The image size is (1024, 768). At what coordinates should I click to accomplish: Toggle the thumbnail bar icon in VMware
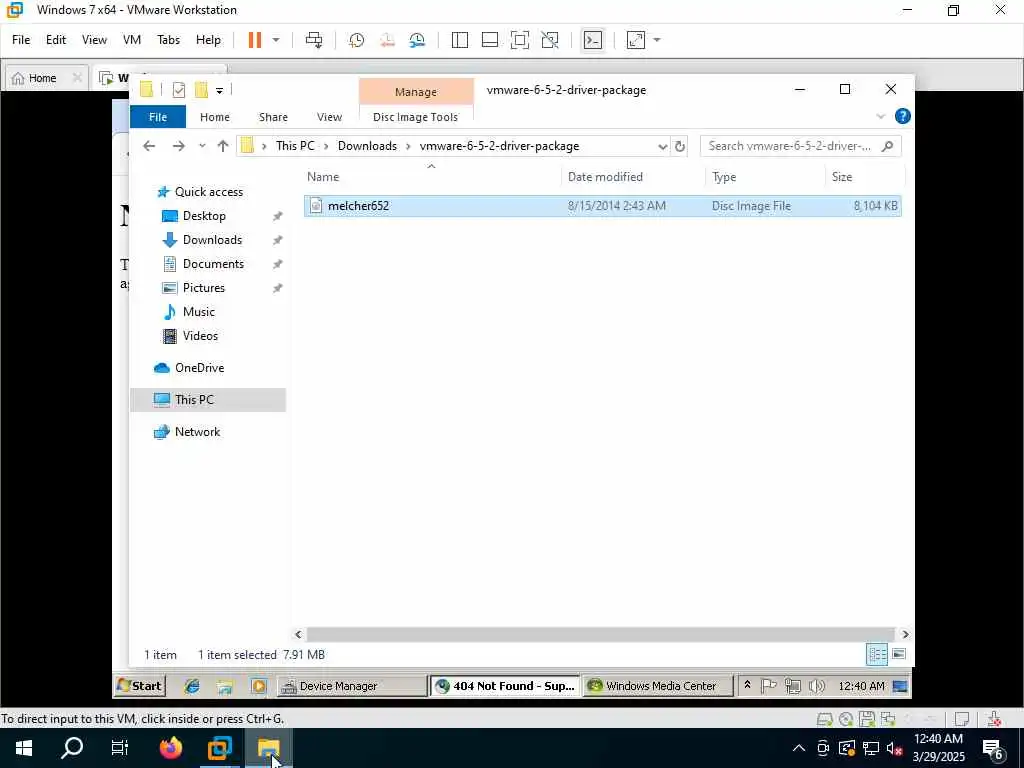point(490,40)
